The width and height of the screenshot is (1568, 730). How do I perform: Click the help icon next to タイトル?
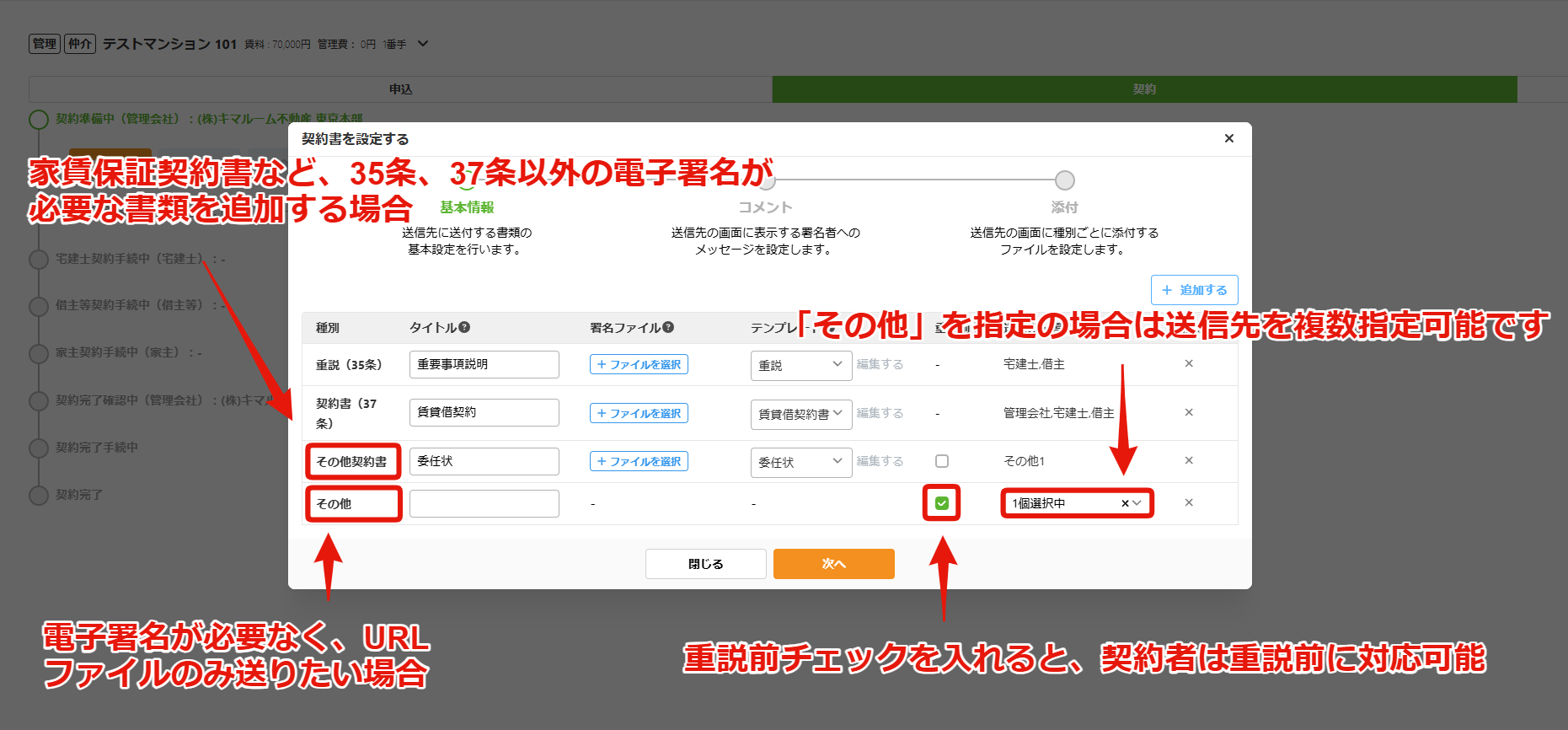tap(464, 327)
